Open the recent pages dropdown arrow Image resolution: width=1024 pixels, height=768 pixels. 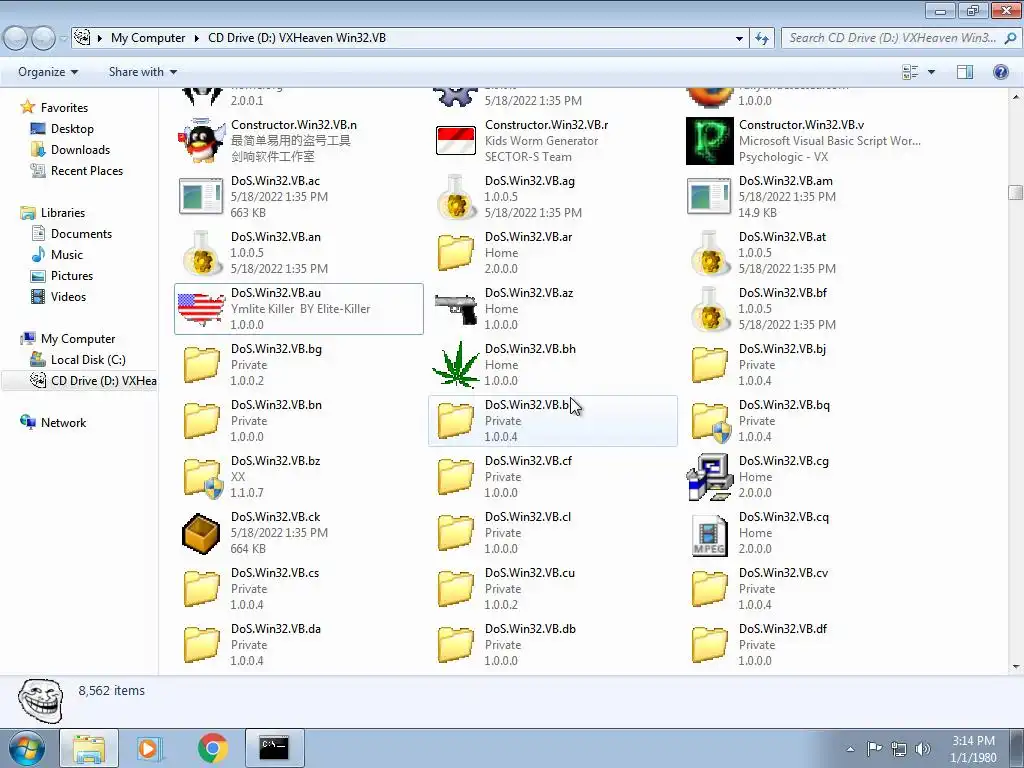click(63, 39)
